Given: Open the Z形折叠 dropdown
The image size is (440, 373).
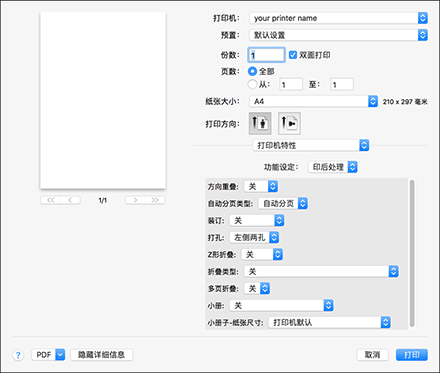Looking at the screenshot, I should (262, 255).
